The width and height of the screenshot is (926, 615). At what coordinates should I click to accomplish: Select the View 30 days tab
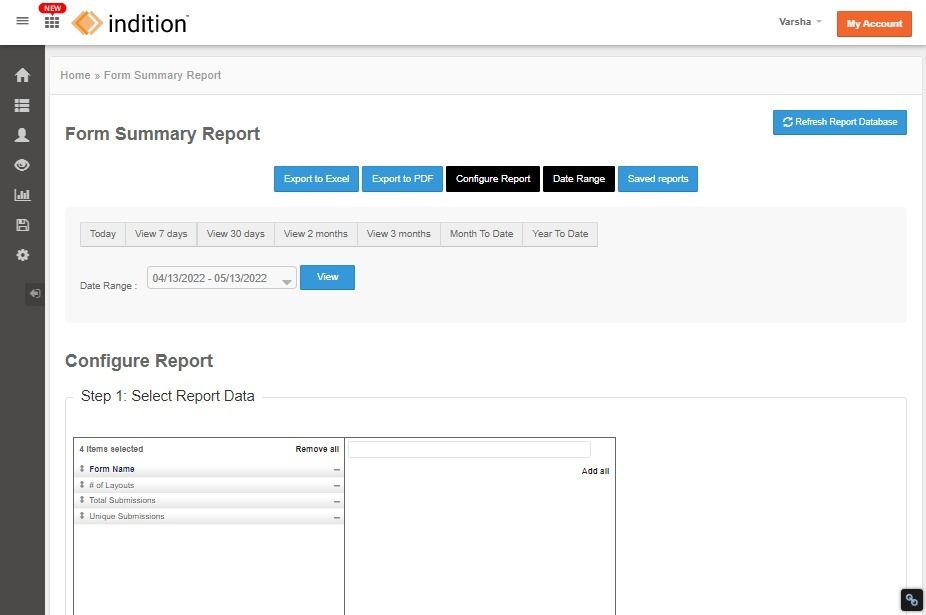pos(236,234)
